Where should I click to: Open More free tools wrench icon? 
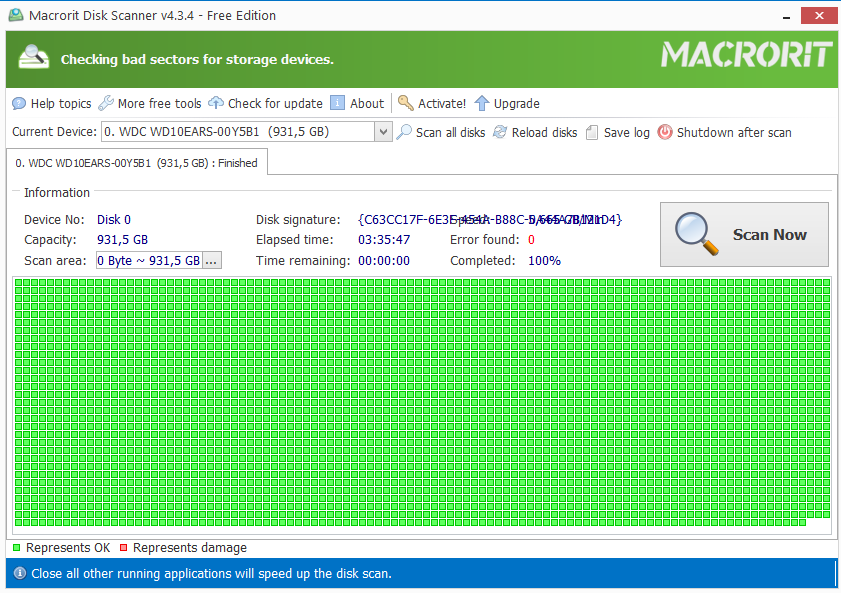pos(106,103)
